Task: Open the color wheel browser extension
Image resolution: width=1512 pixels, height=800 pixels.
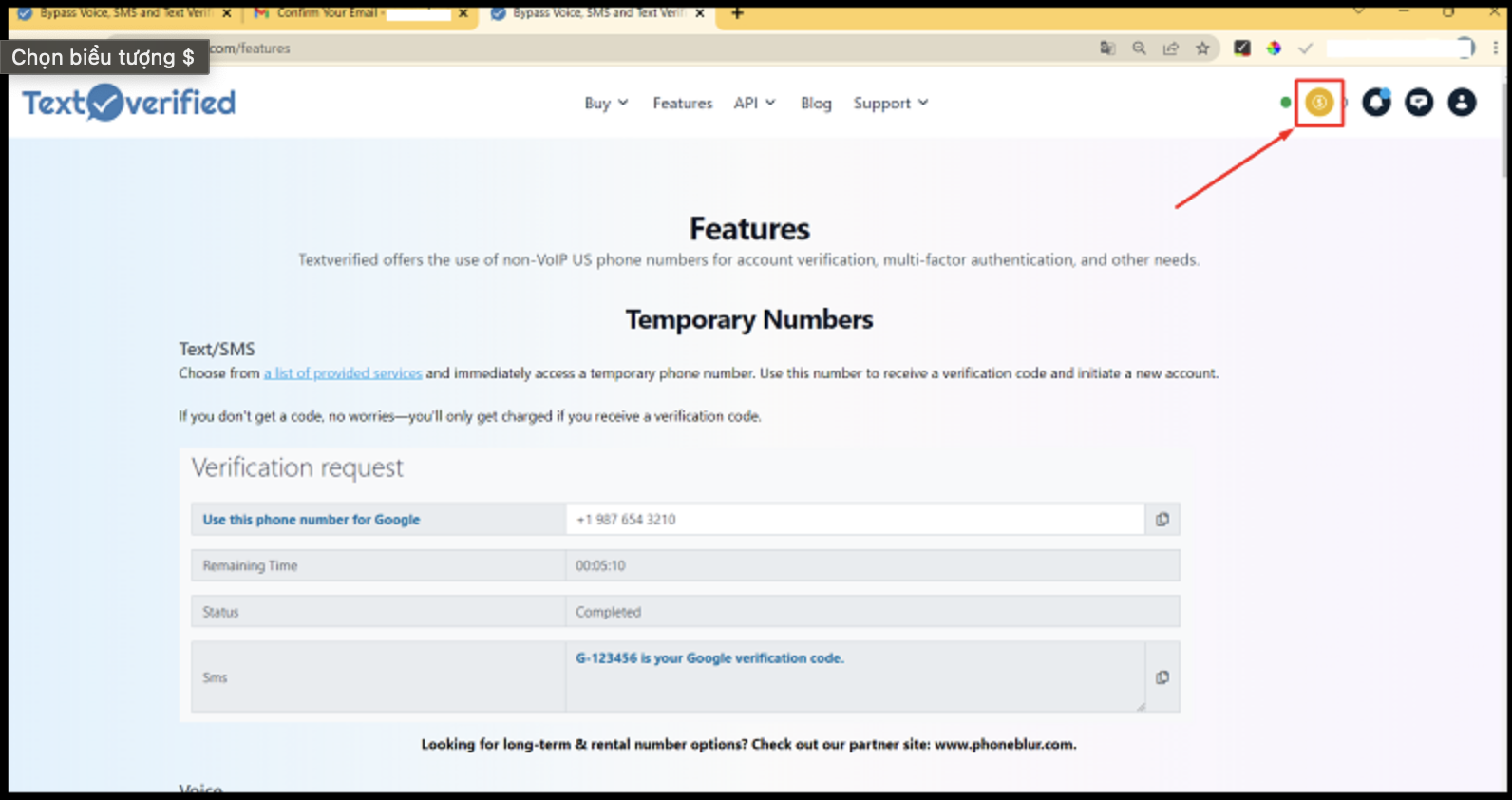Action: pyautogui.click(x=1274, y=48)
